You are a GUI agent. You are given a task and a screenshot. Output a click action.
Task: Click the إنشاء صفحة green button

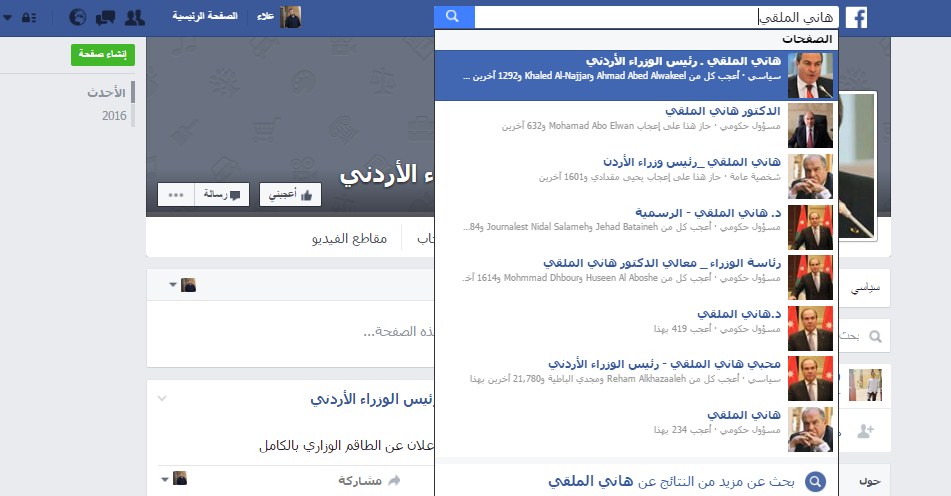coord(102,55)
